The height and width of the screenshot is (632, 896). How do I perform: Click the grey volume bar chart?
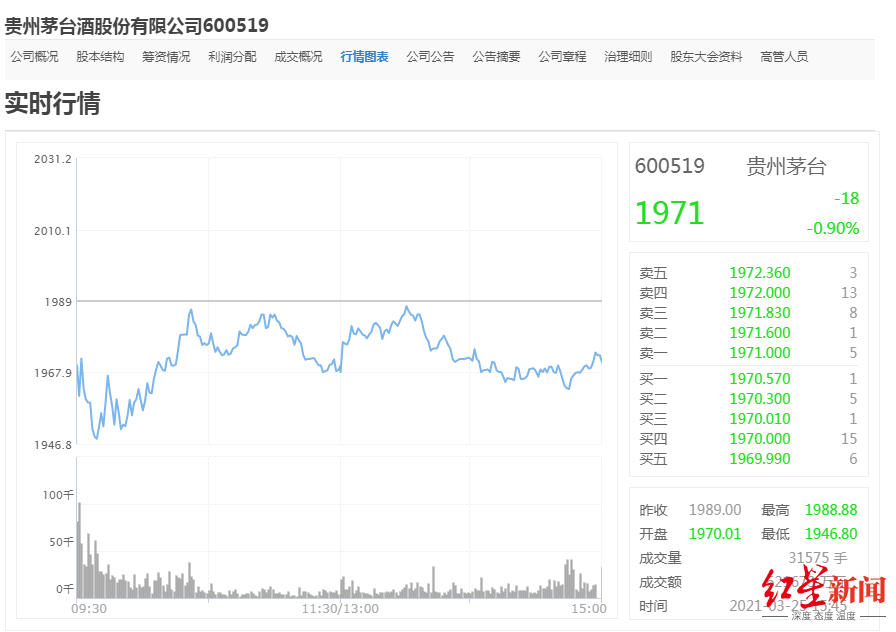(339, 550)
